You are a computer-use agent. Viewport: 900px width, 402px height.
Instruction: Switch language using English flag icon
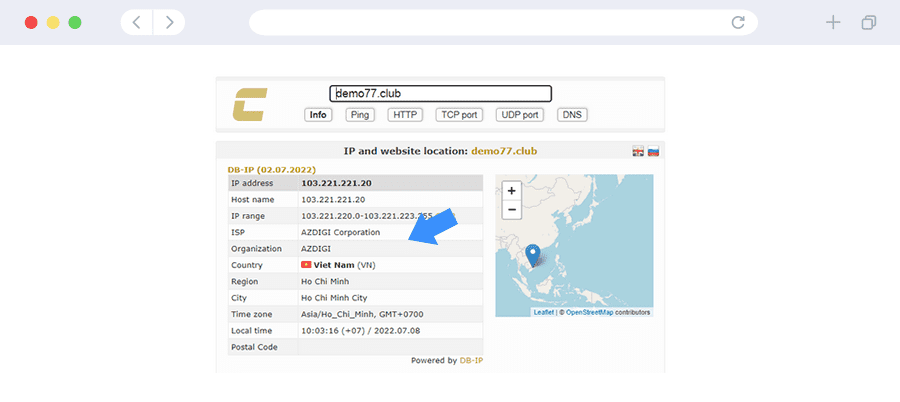tap(638, 152)
